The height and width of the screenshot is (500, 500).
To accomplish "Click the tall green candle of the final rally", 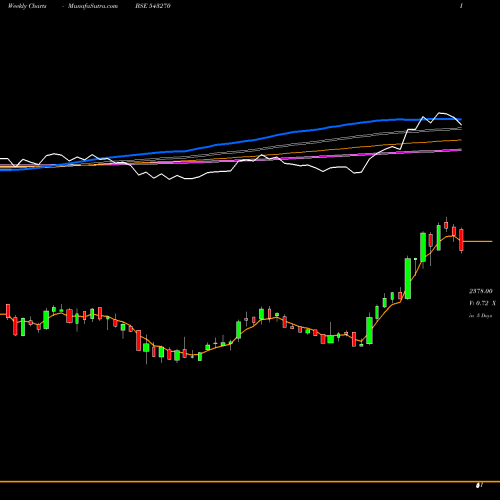I will click(x=408, y=278).
